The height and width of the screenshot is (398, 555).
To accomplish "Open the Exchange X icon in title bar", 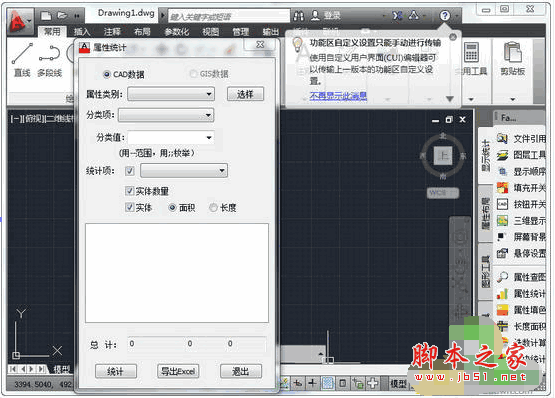I will tap(397, 16).
